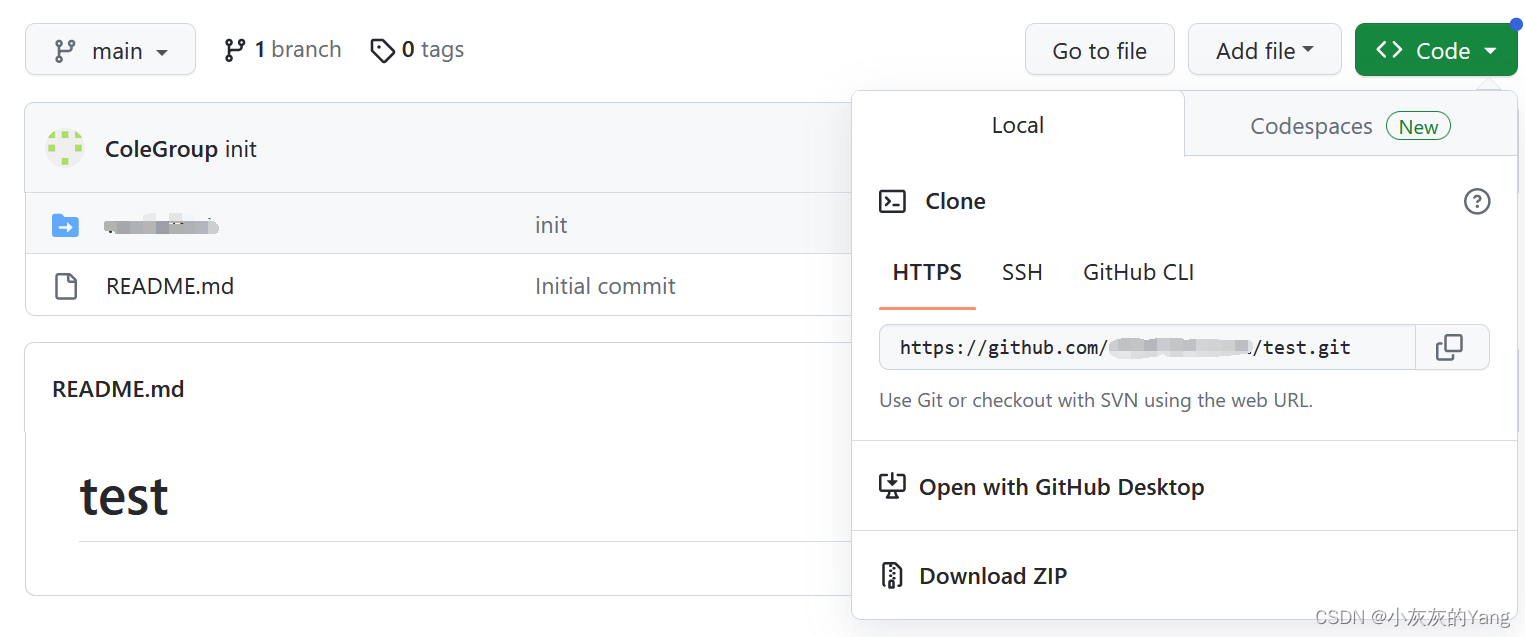Click the GitHub Desktop download icon
This screenshot has width=1525, height=637.
click(891, 487)
